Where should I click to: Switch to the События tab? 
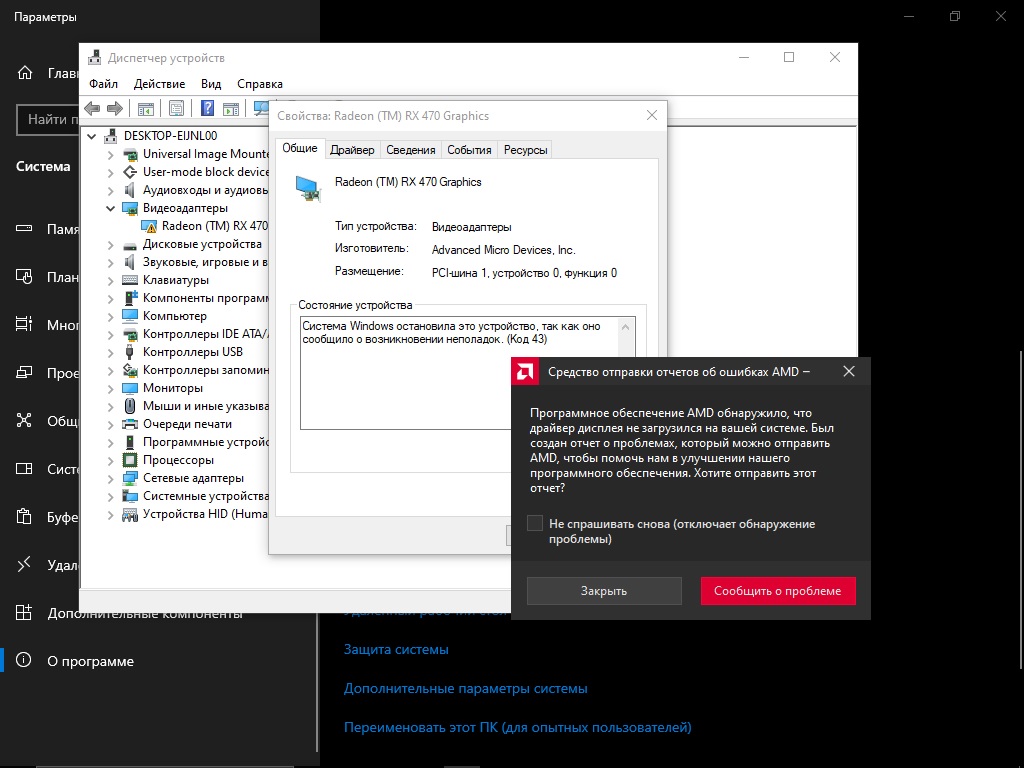click(x=469, y=150)
